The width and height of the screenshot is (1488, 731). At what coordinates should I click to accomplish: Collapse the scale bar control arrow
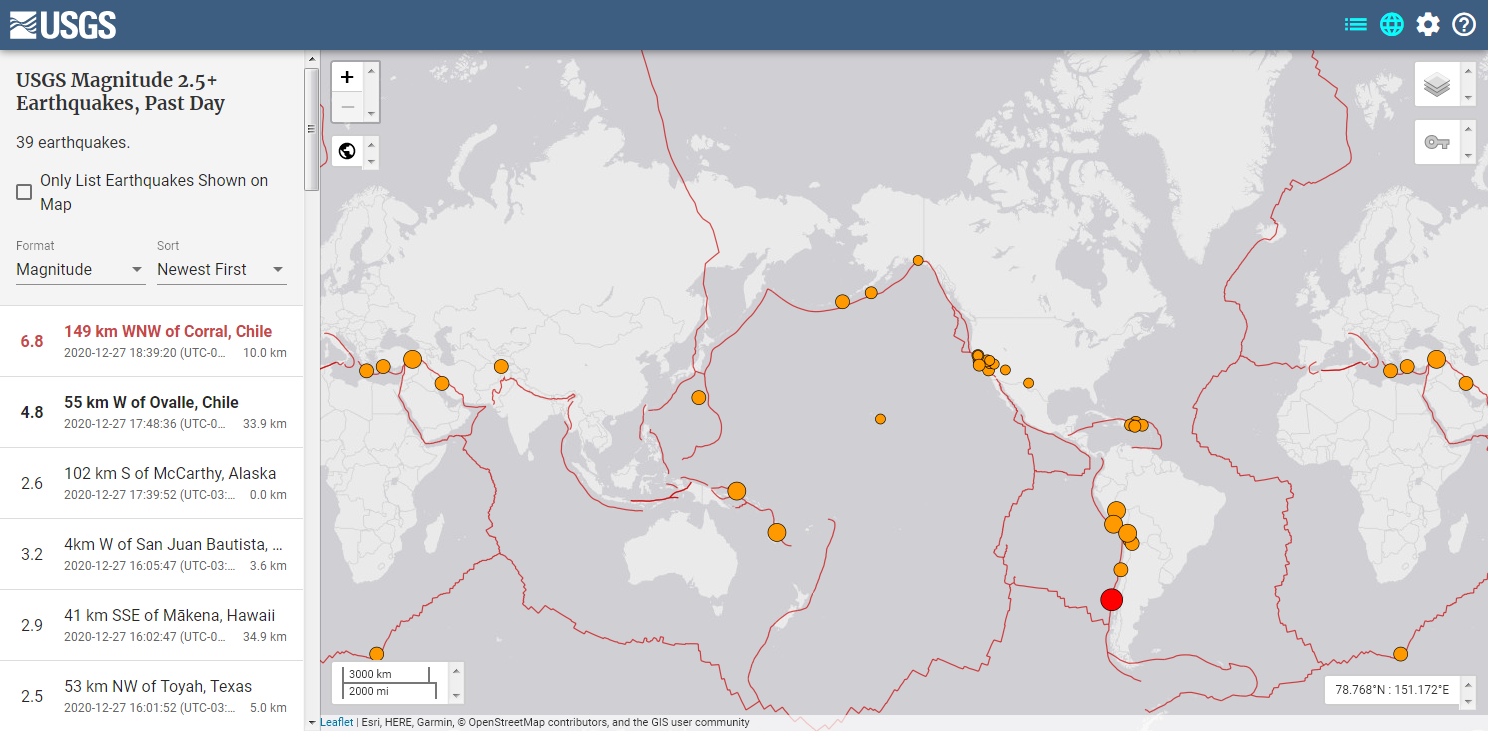coord(456,672)
